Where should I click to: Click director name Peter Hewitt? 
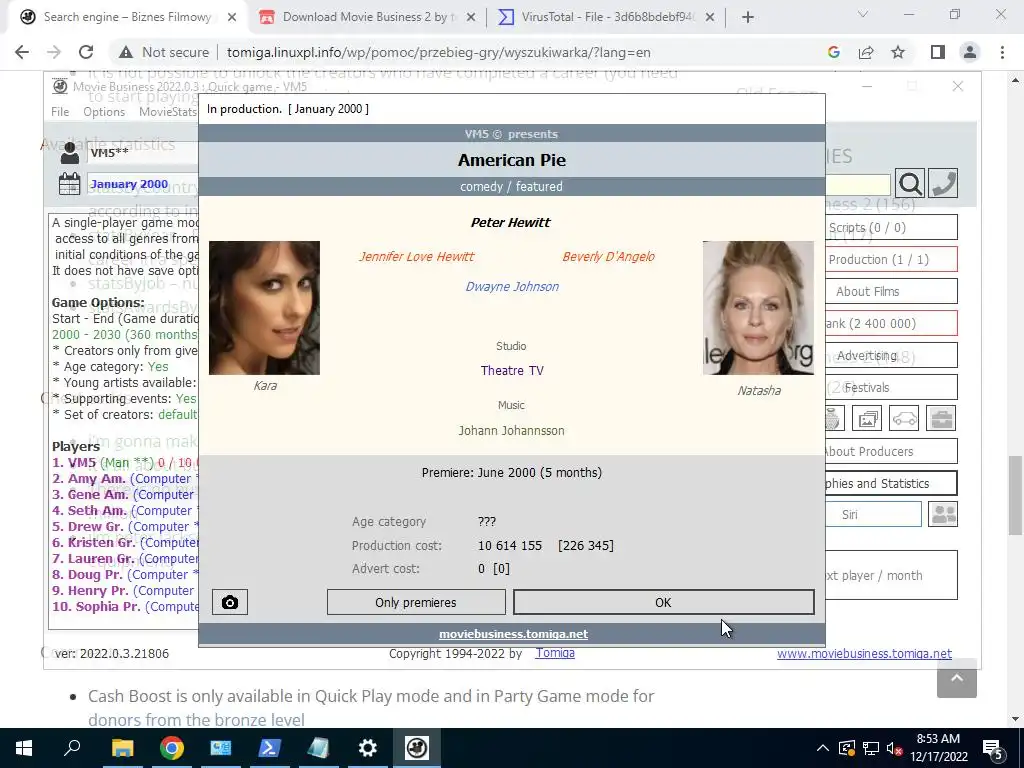pyautogui.click(x=511, y=222)
